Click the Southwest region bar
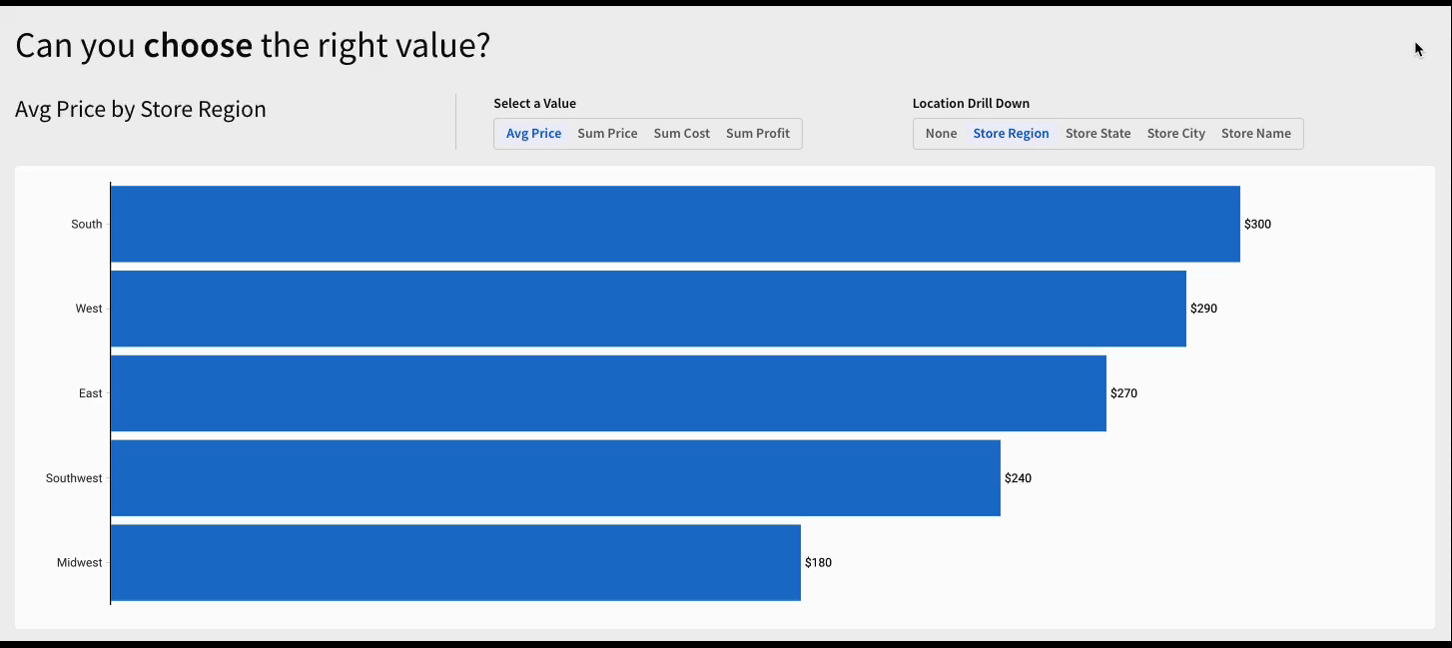 [555, 478]
